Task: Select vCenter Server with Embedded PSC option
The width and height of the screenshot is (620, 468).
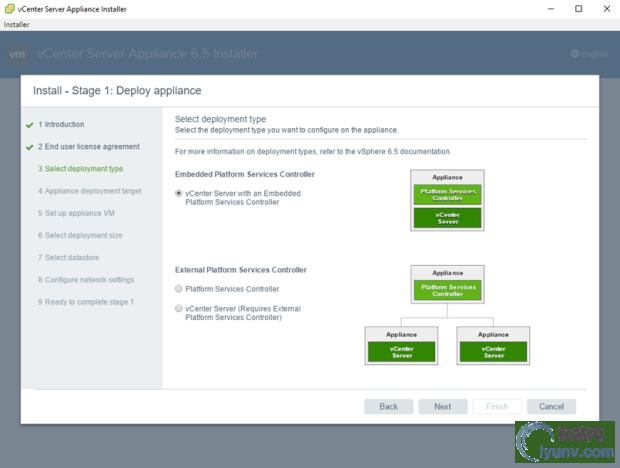Action: pos(179,193)
